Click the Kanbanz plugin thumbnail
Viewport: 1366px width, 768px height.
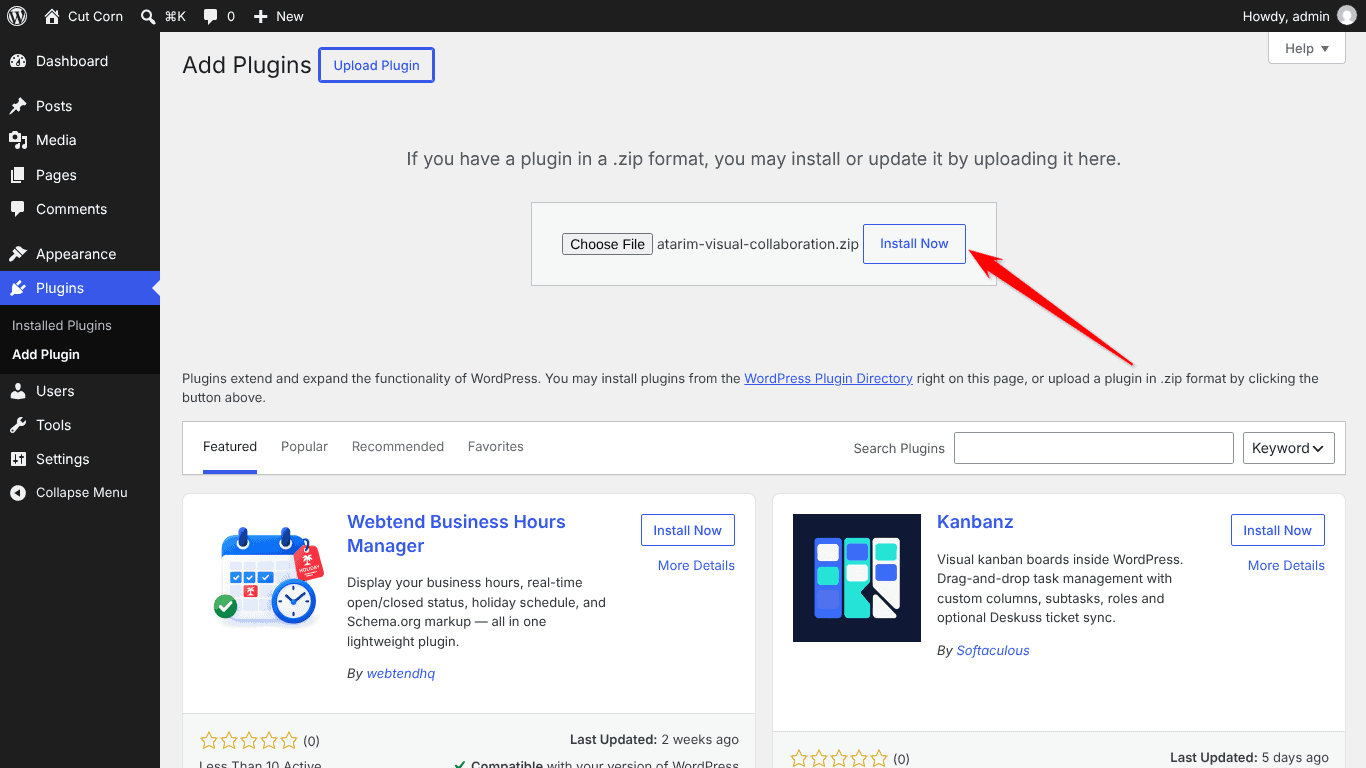[x=857, y=578]
